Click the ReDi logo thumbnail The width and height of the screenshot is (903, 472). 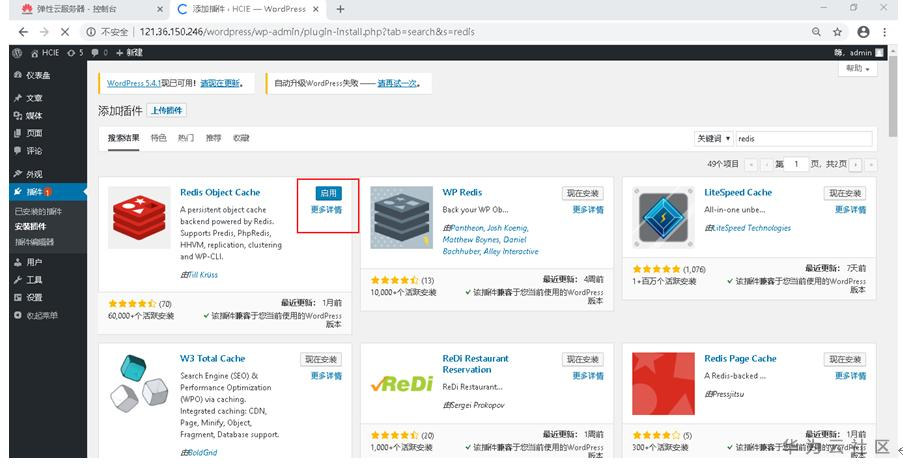[401, 384]
